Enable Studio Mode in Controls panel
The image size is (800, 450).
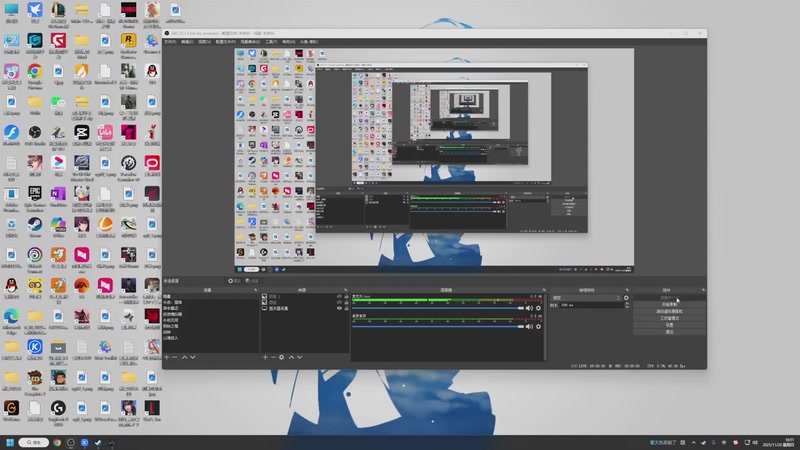669,318
